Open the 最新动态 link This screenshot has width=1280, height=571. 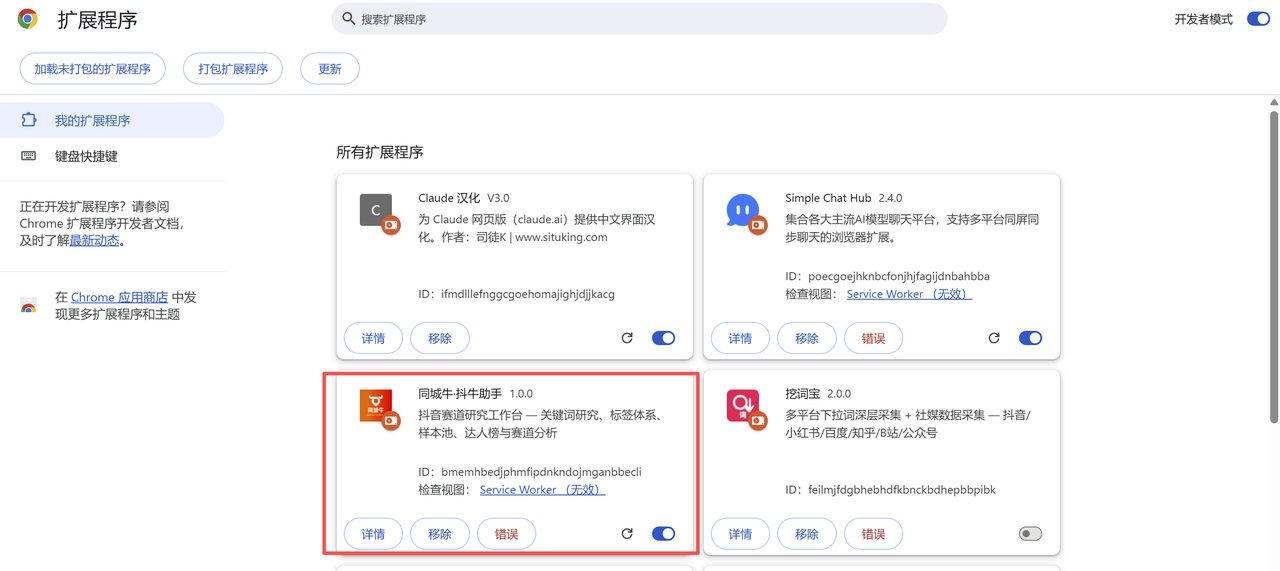click(94, 241)
